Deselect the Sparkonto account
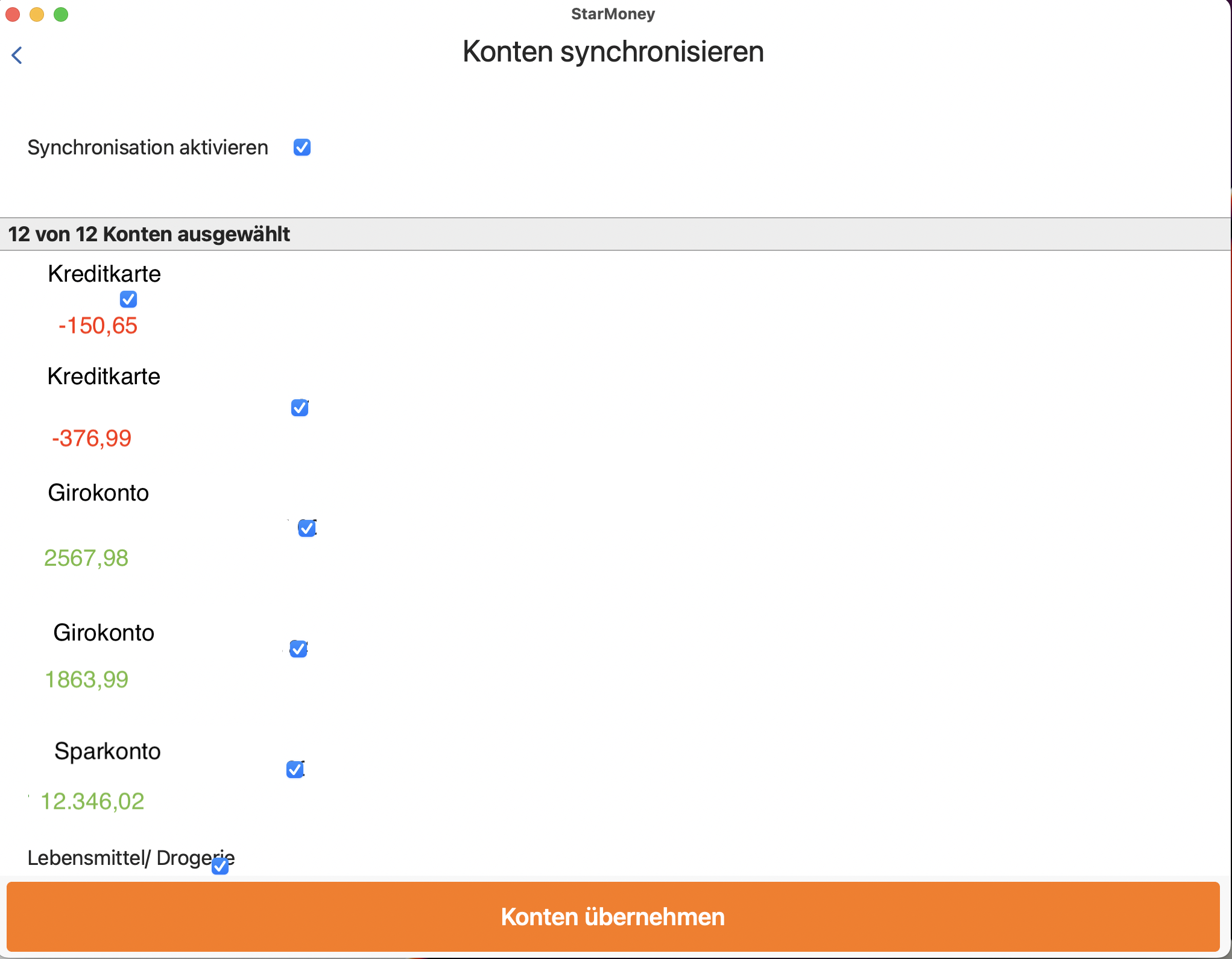Viewport: 1232px width, 959px height. tap(295, 770)
